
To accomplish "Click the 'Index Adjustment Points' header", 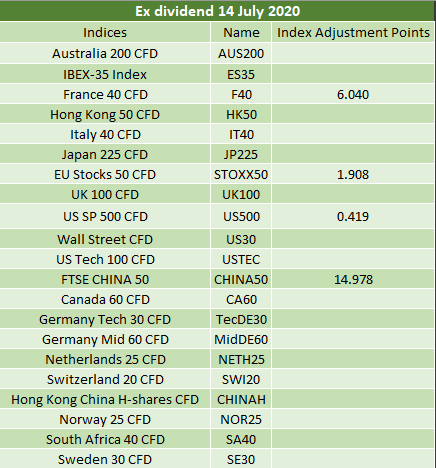I will pyautogui.click(x=353, y=32).
